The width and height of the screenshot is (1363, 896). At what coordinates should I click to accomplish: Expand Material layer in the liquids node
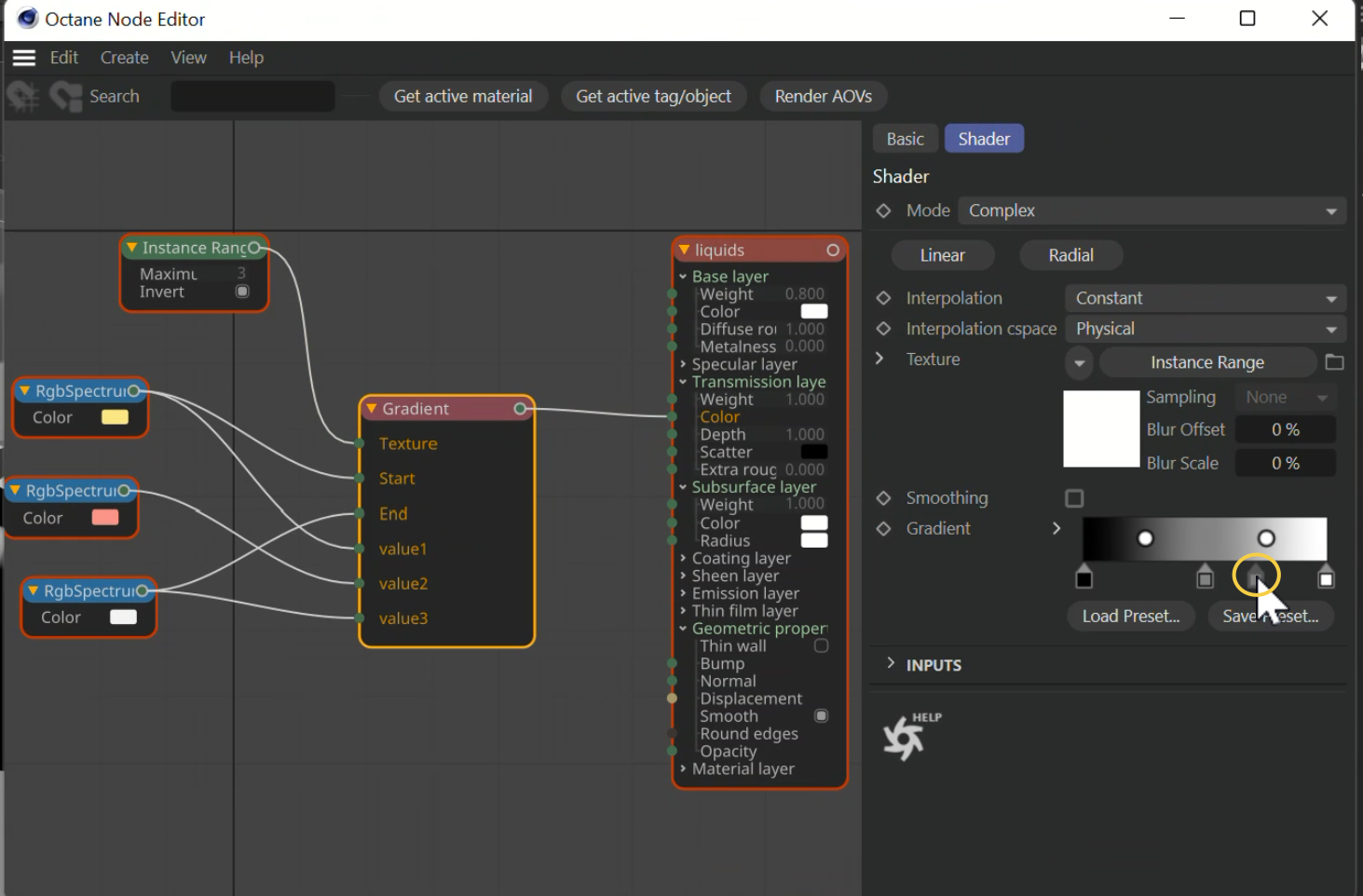click(x=683, y=768)
